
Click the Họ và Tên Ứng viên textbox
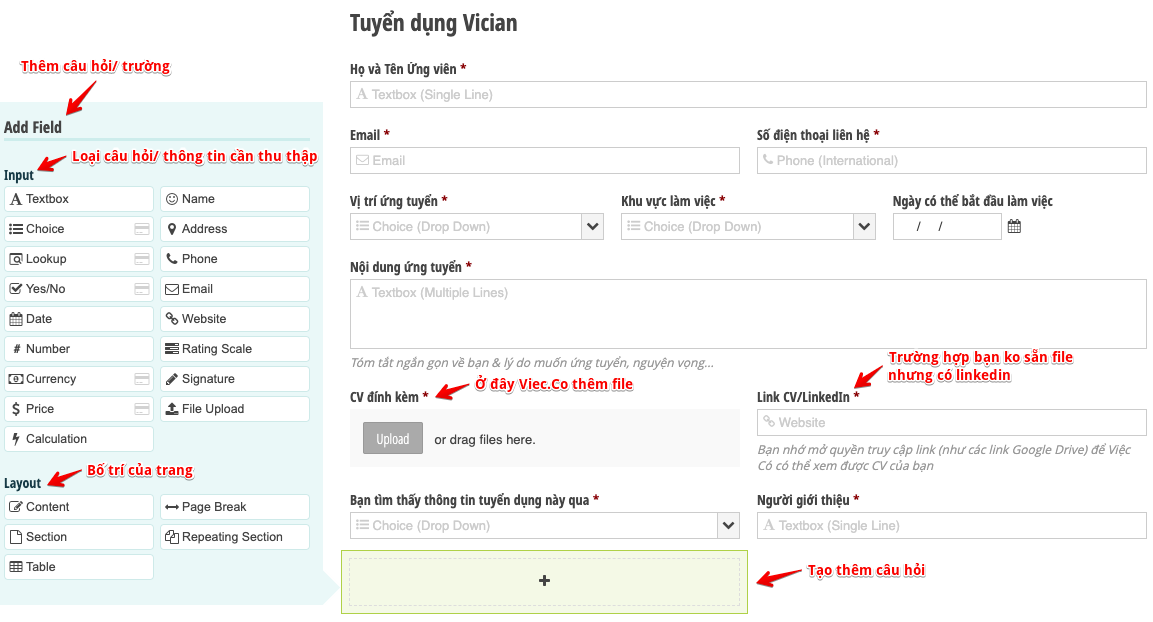748,94
